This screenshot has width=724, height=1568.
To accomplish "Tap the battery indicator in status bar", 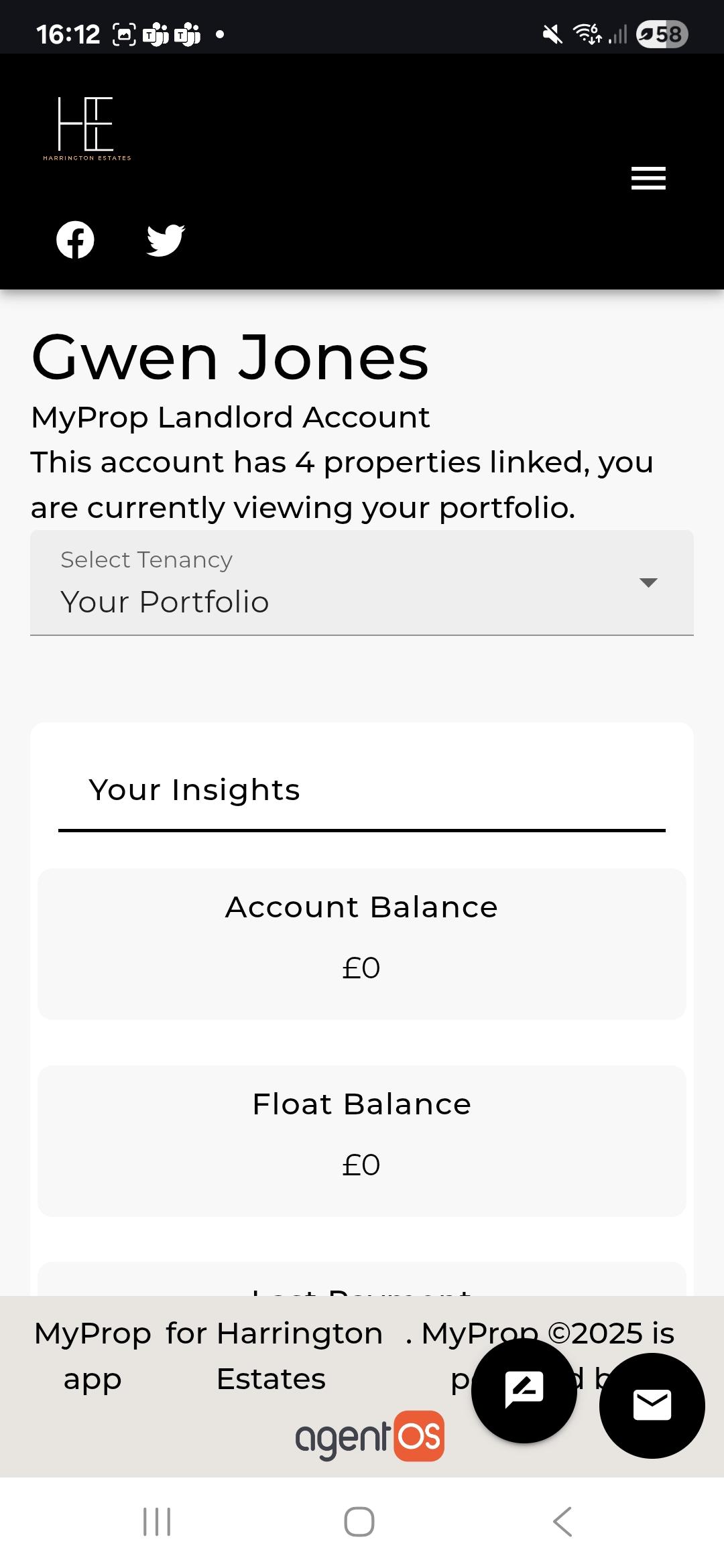I will coord(662,34).
